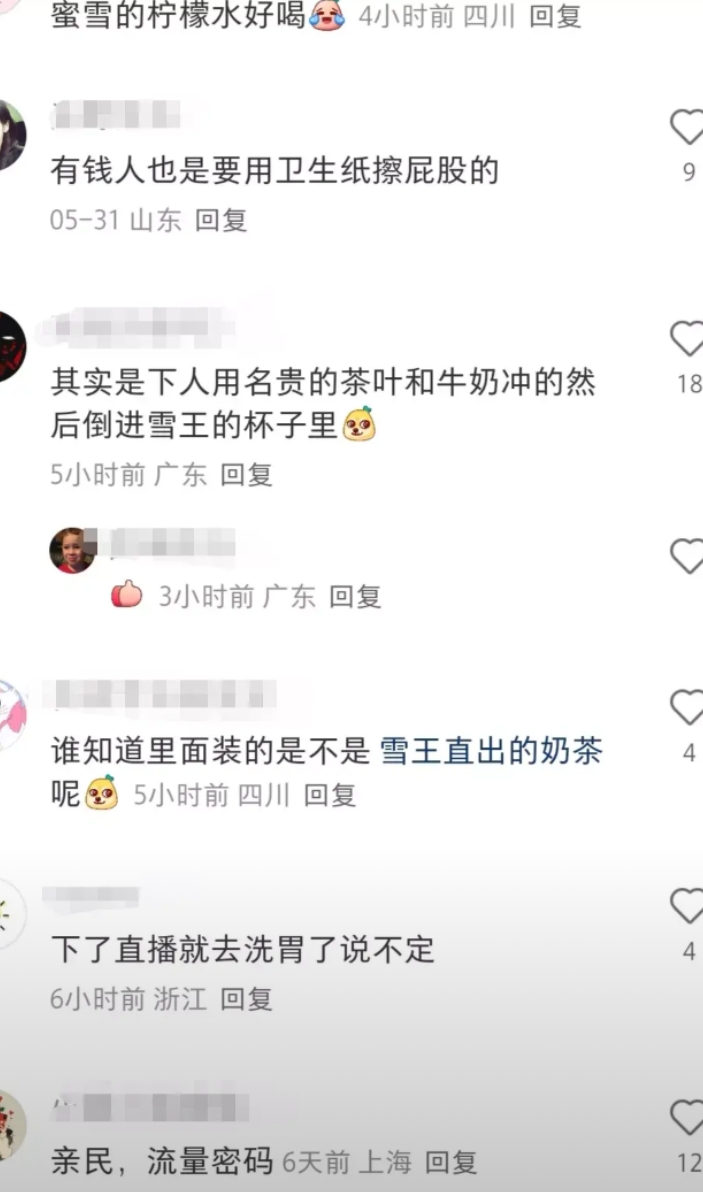Open the avatar beside 亲民，流量密码 comment
Image resolution: width=703 pixels, height=1192 pixels.
tap(11, 1125)
